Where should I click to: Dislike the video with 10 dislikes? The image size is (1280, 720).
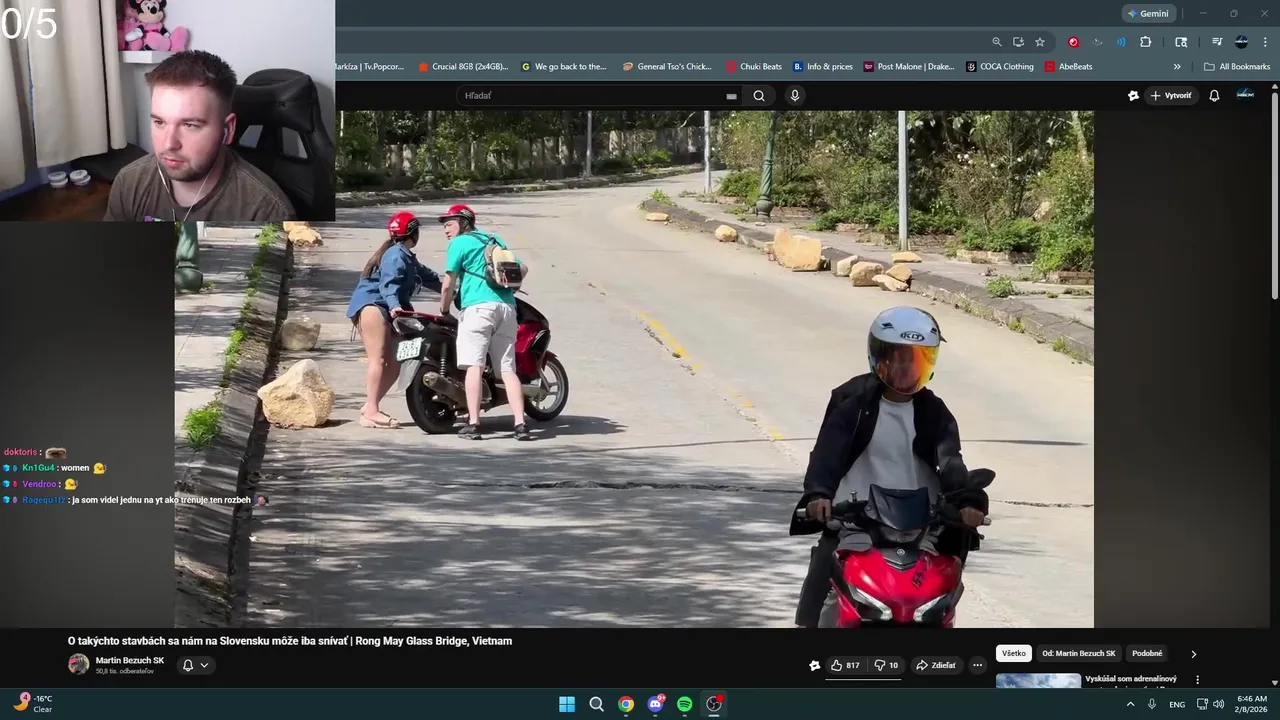click(886, 665)
